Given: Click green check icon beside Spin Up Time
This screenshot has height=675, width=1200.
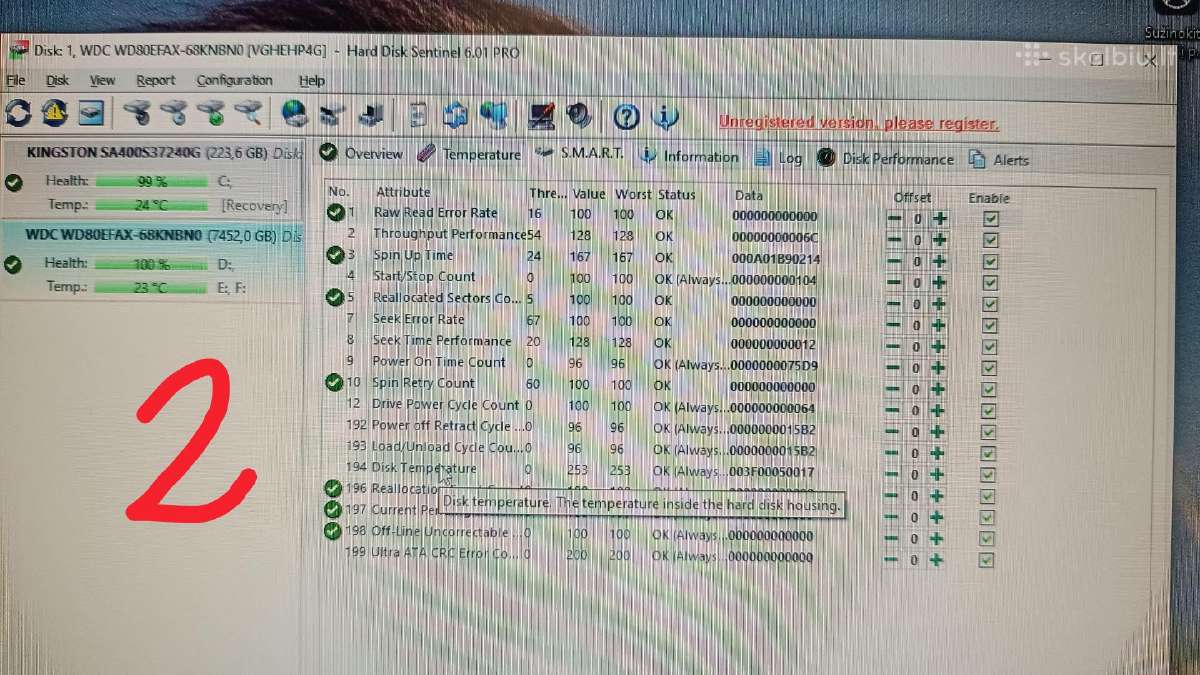Looking at the screenshot, I should click(x=336, y=255).
